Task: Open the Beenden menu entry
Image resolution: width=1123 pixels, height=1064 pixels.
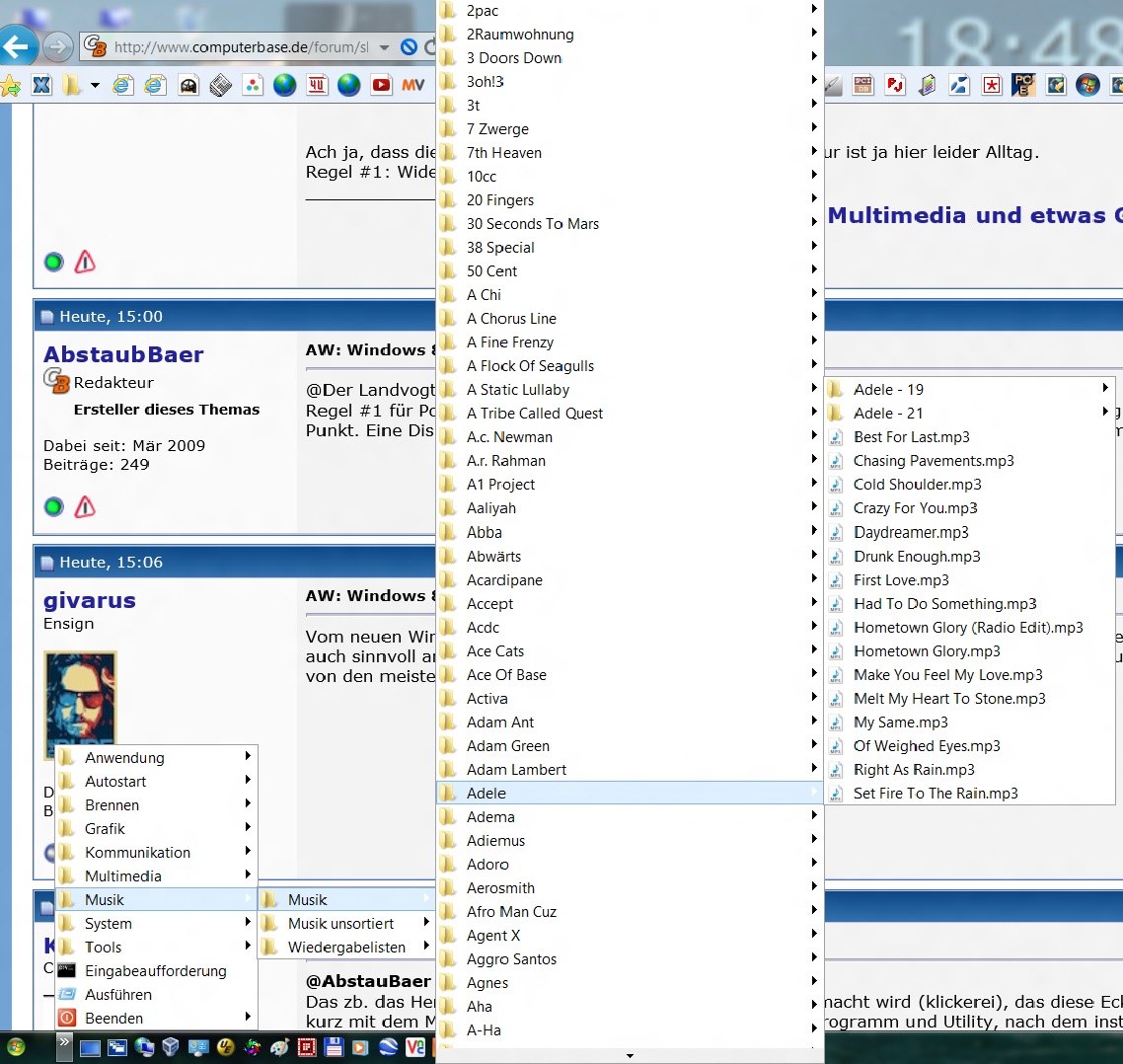Action: (156, 1019)
